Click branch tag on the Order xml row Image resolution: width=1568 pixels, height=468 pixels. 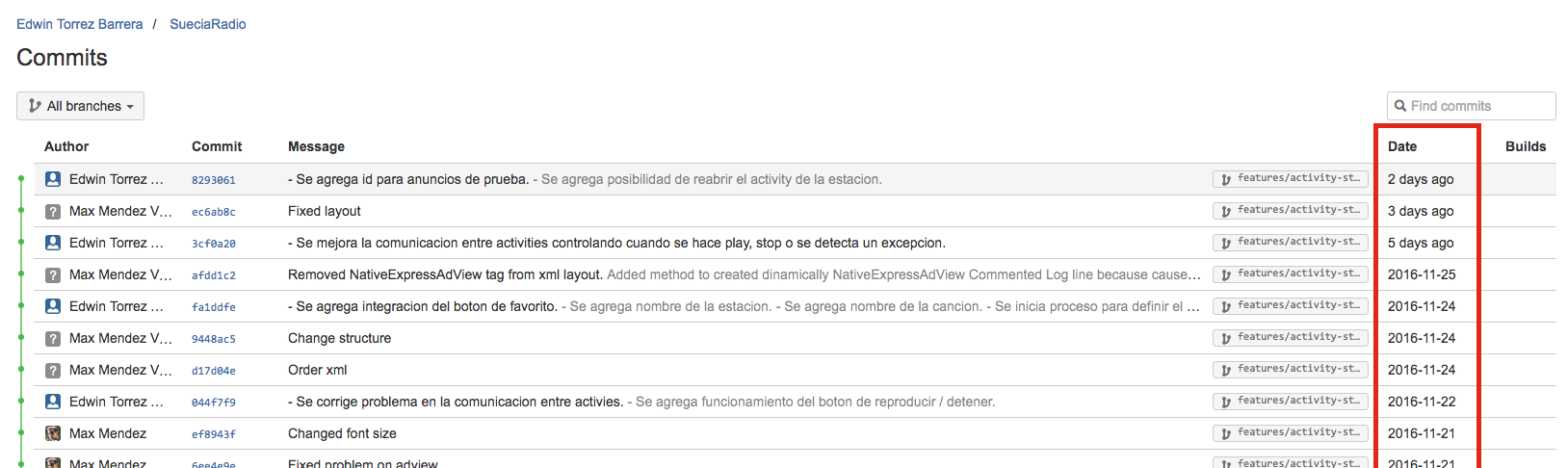pos(1290,369)
